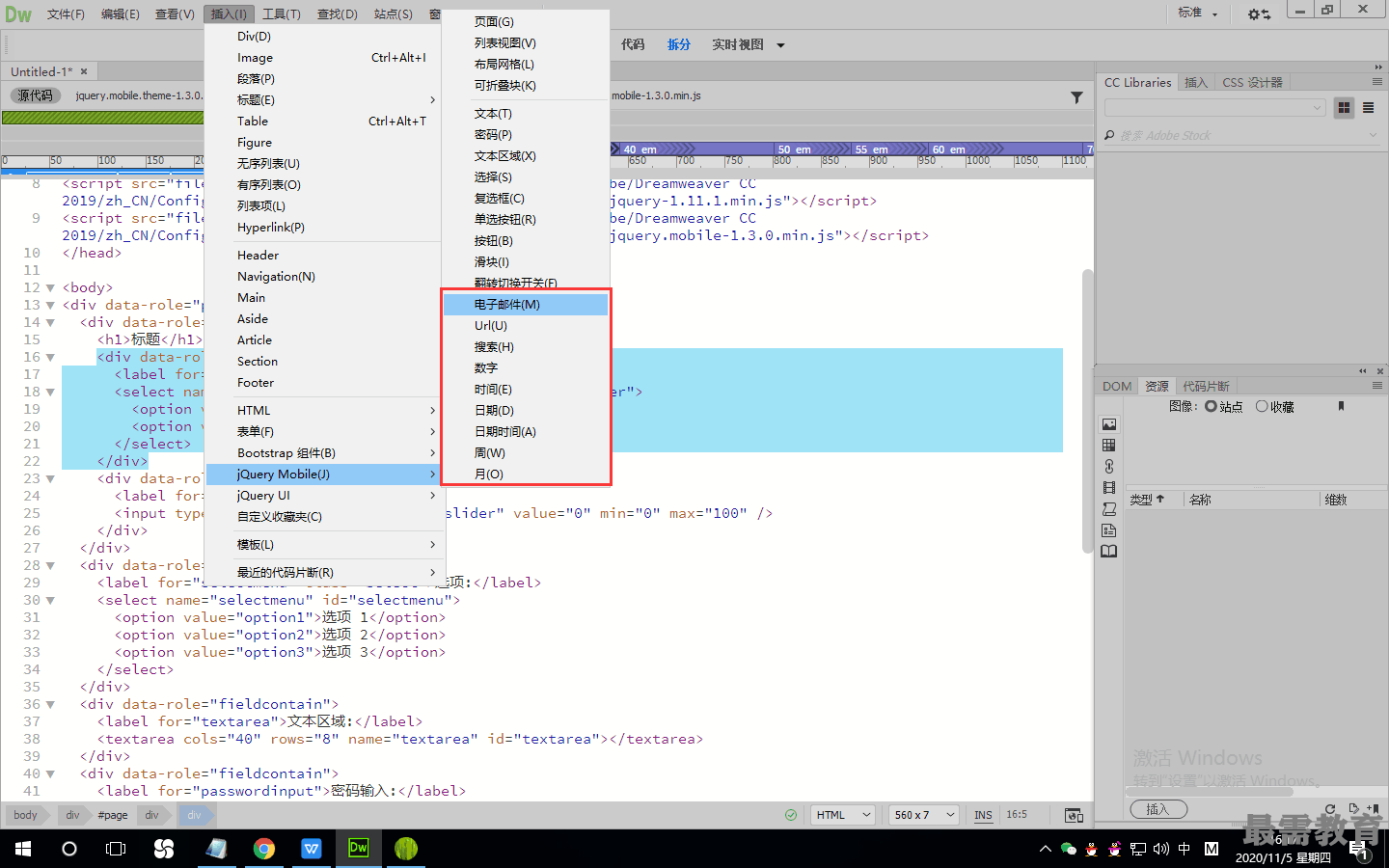Choose Table from the insert menu
This screenshot has height=868, width=1389.
point(322,122)
